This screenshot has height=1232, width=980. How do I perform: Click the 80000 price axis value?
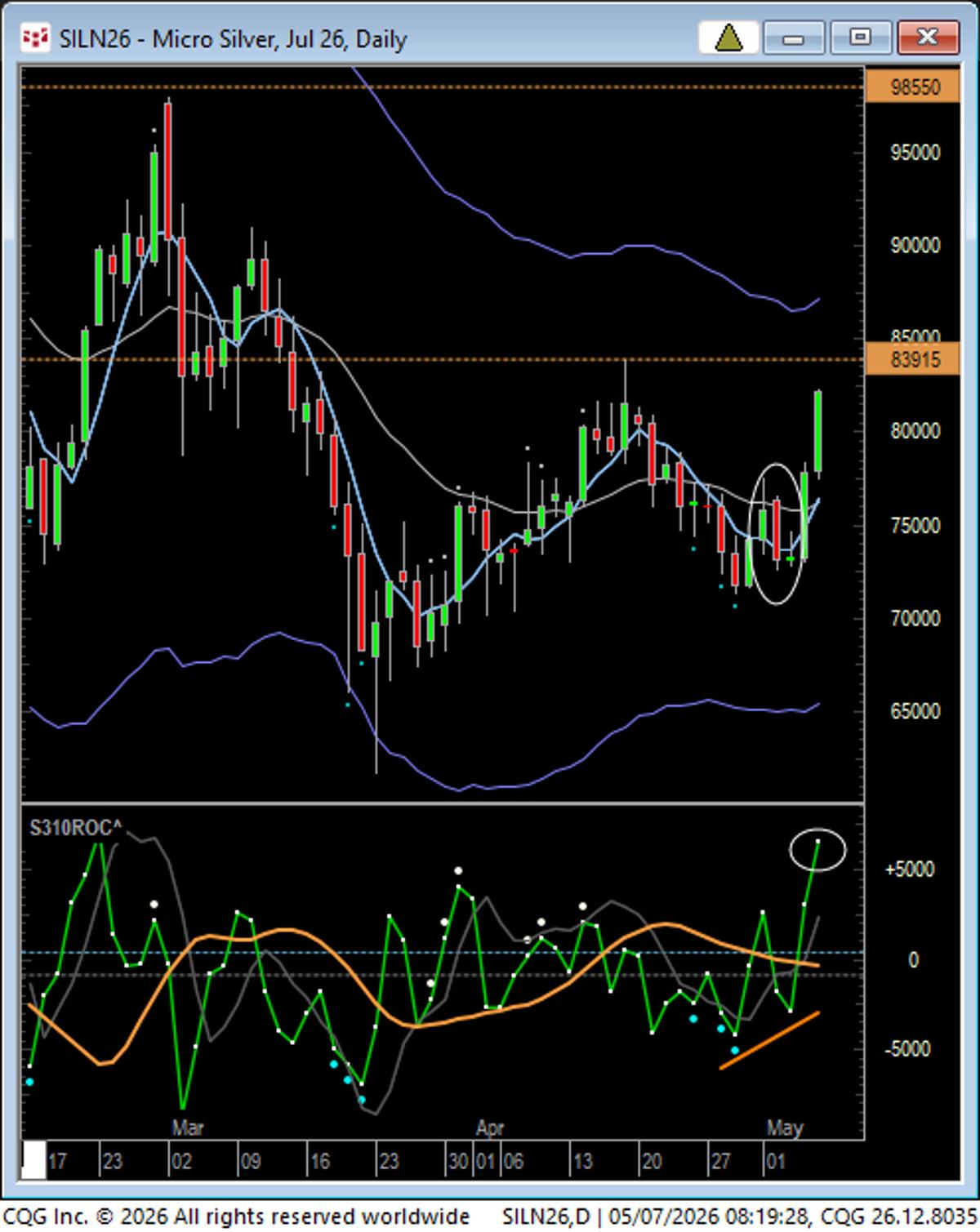tap(915, 431)
